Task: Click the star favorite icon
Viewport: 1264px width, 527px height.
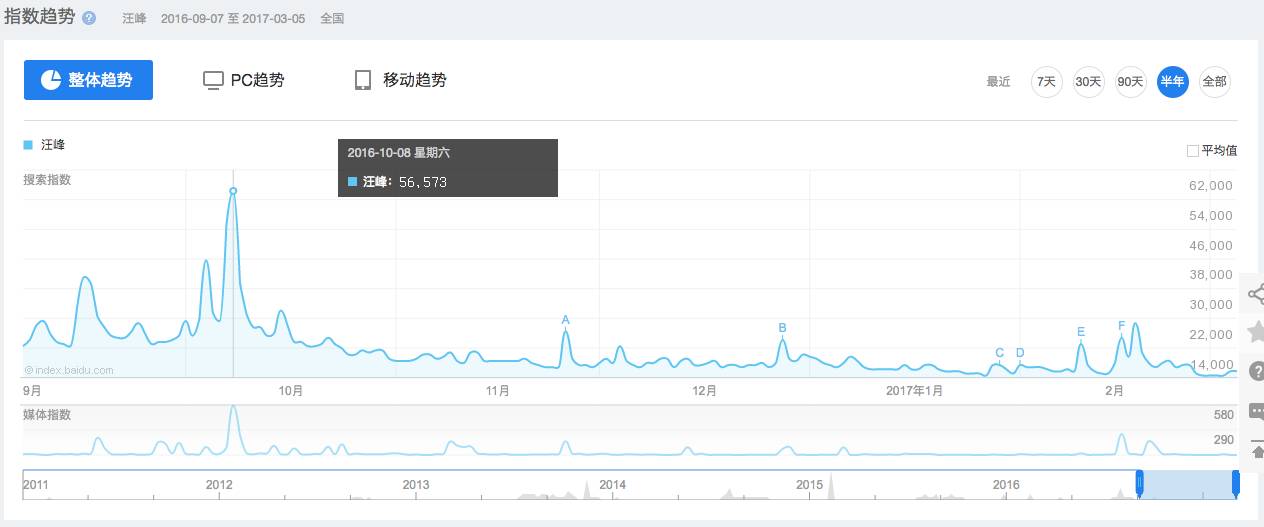Action: pyautogui.click(x=1255, y=332)
